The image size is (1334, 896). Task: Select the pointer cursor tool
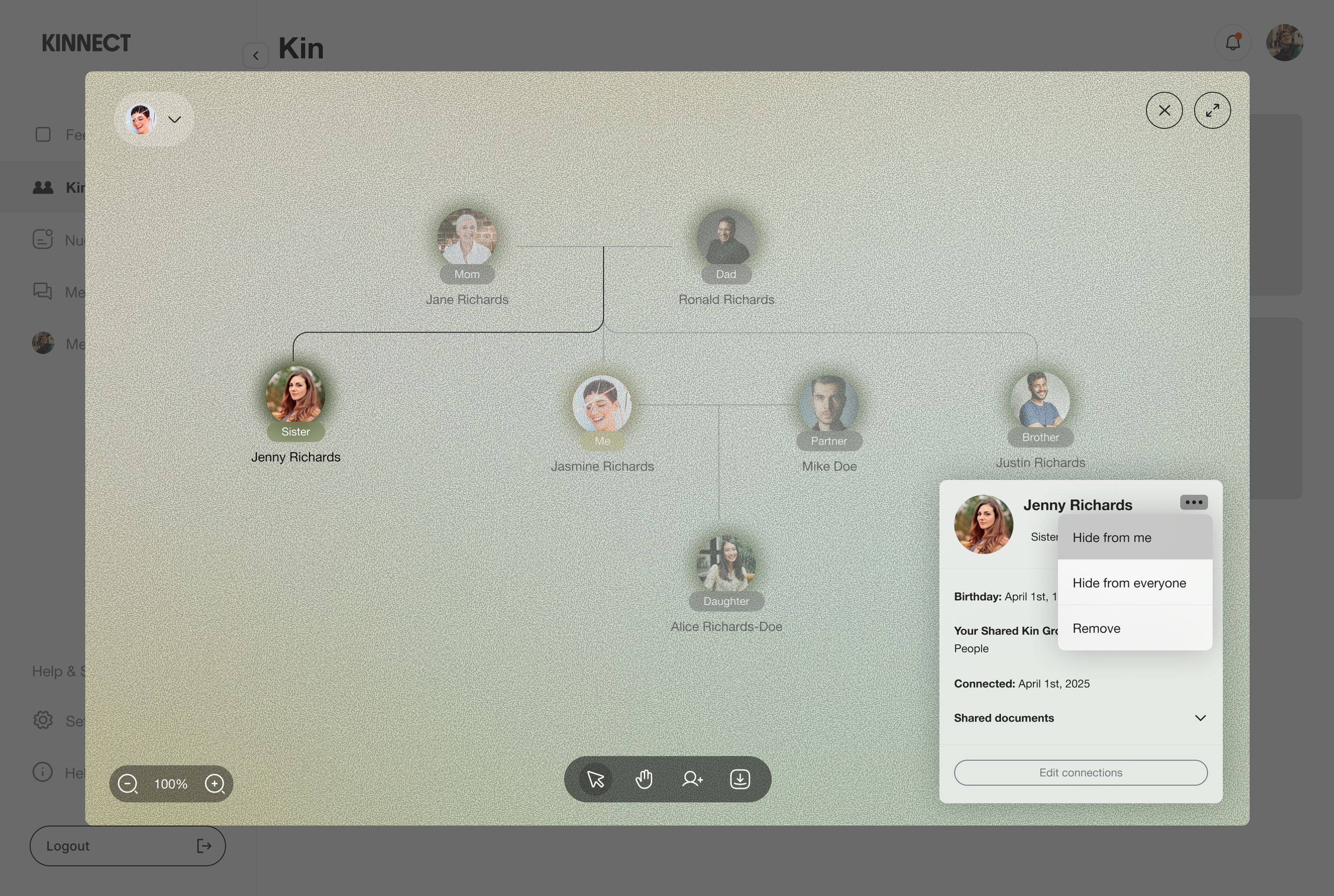(x=595, y=780)
